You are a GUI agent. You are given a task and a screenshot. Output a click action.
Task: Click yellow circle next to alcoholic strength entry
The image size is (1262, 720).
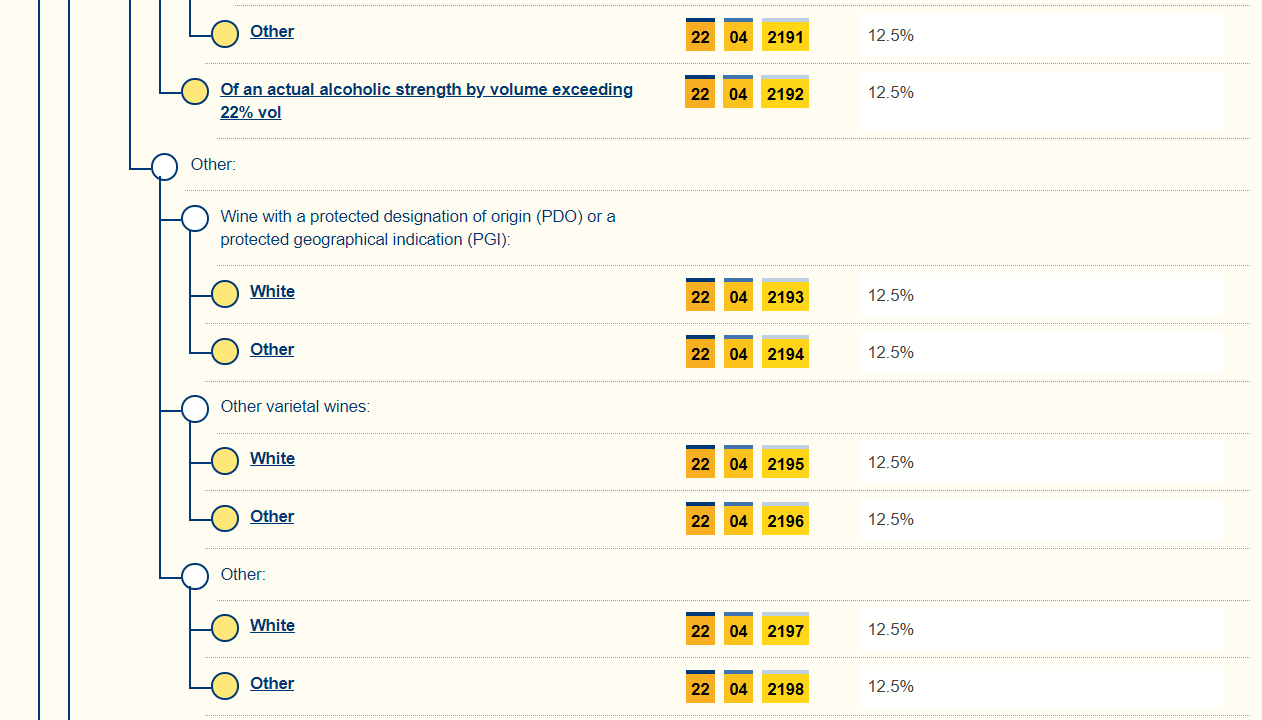point(195,92)
